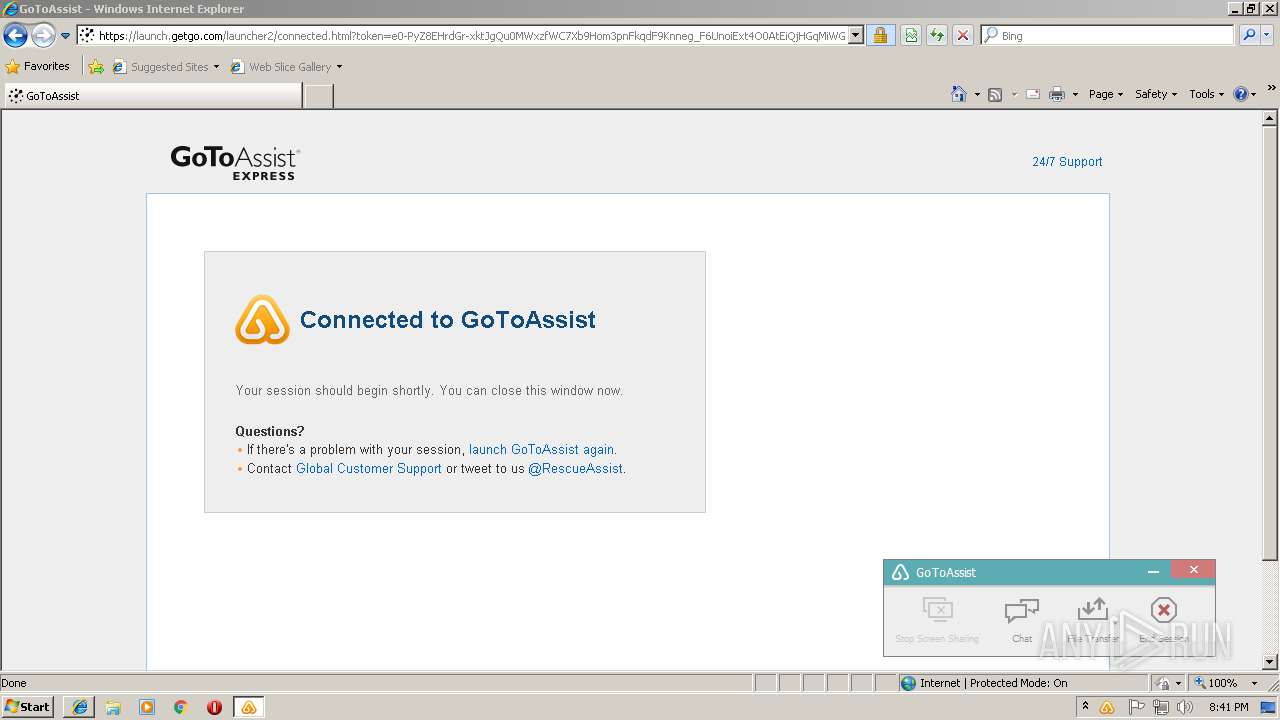Click GoToAssist icon in system tray
This screenshot has height=720, width=1280.
pos(1107,707)
